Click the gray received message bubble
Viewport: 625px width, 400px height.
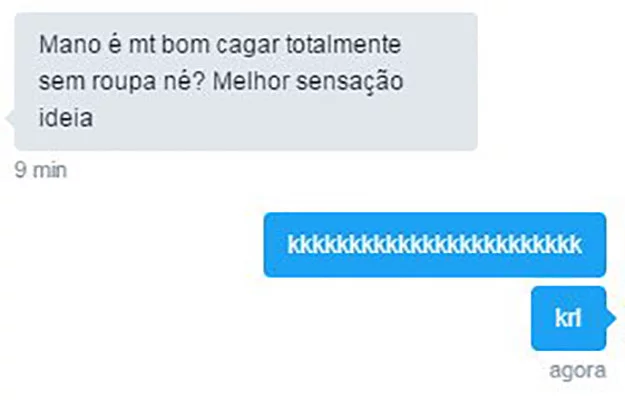[246, 82]
